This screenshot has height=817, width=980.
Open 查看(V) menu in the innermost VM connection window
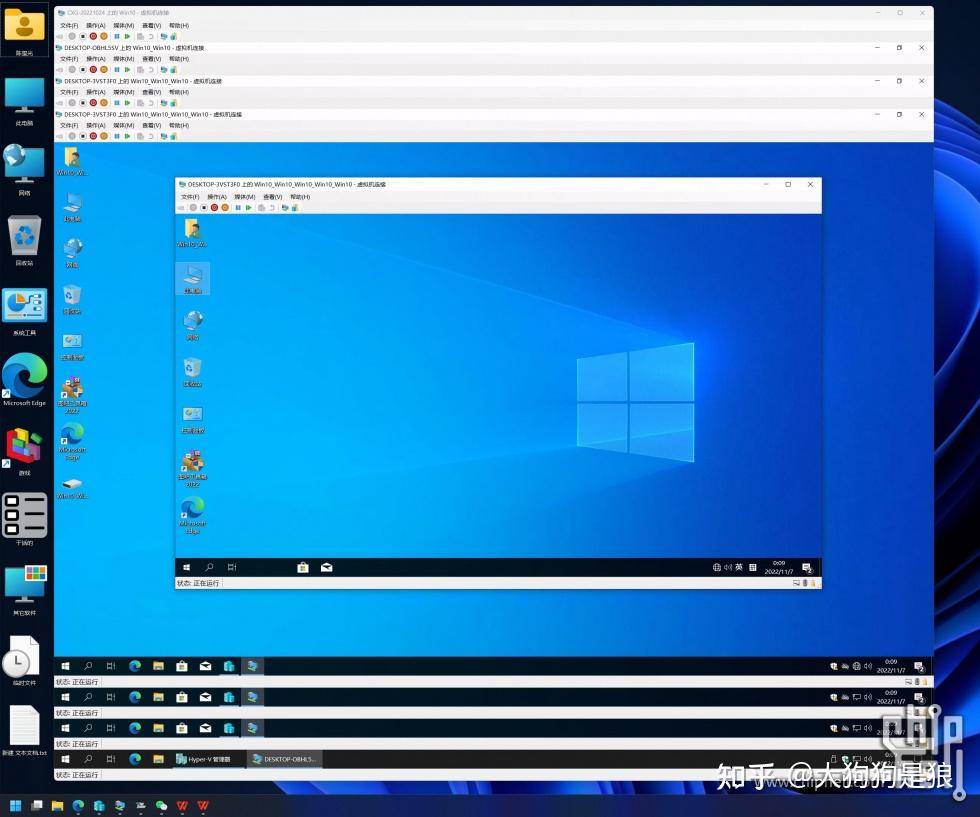(272, 197)
